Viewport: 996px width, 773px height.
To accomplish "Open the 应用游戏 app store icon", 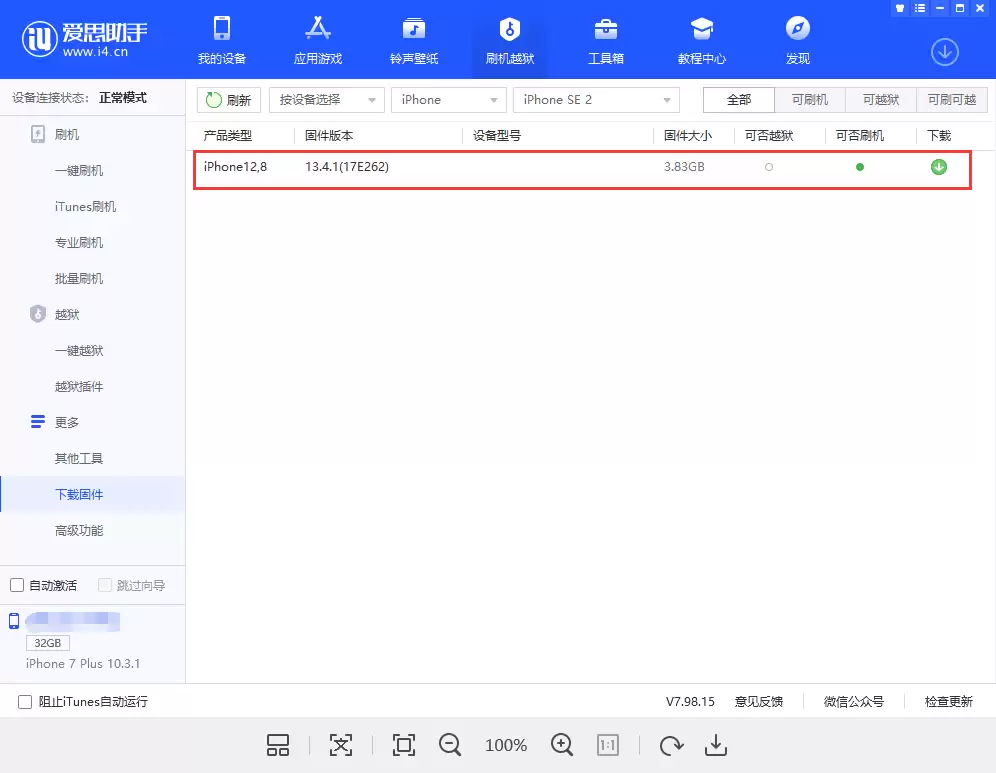I will pos(318,29).
